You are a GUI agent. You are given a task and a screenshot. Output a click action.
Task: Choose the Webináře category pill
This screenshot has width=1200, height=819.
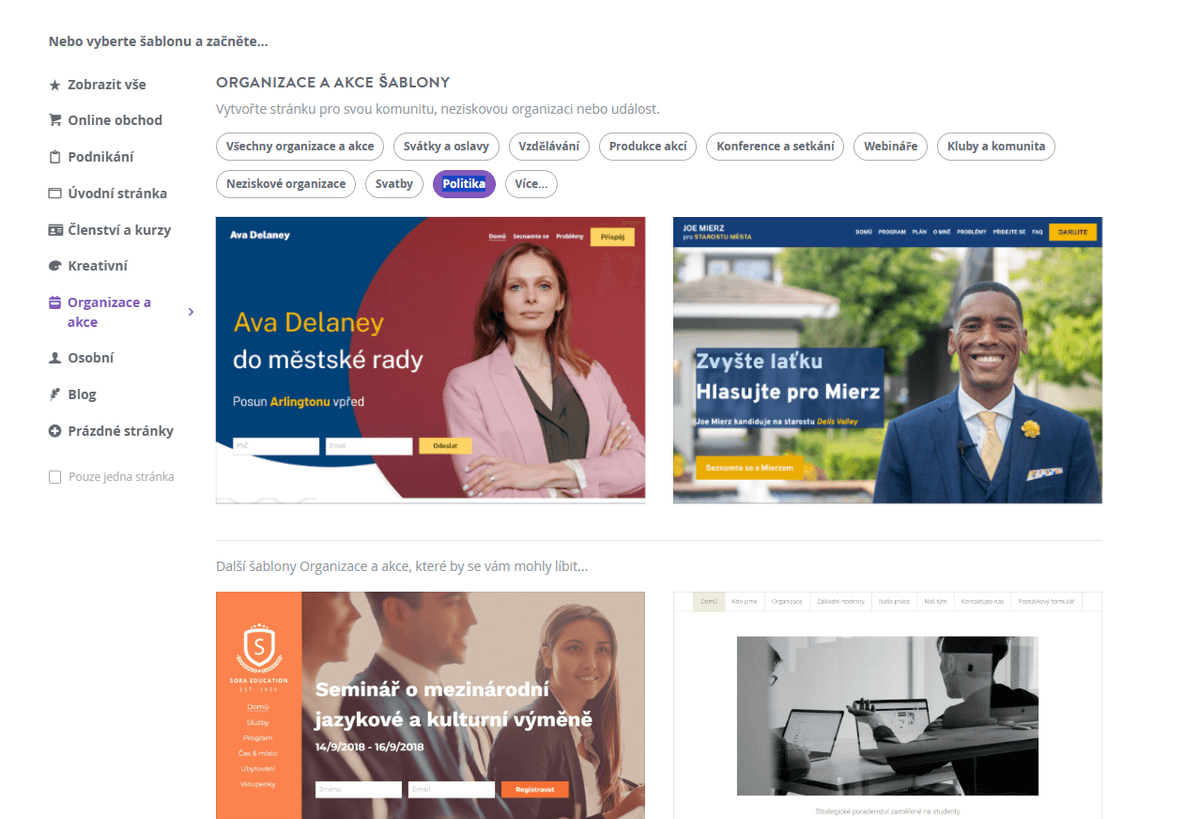click(x=890, y=146)
